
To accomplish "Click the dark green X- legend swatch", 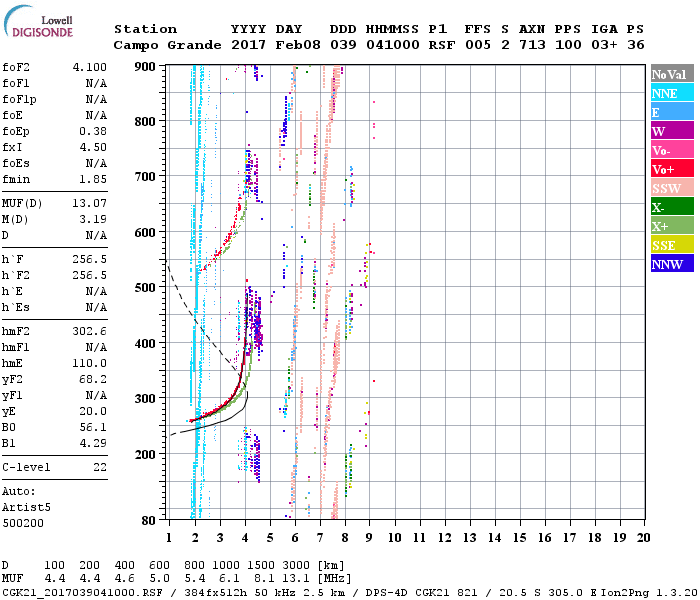I will pos(670,207).
